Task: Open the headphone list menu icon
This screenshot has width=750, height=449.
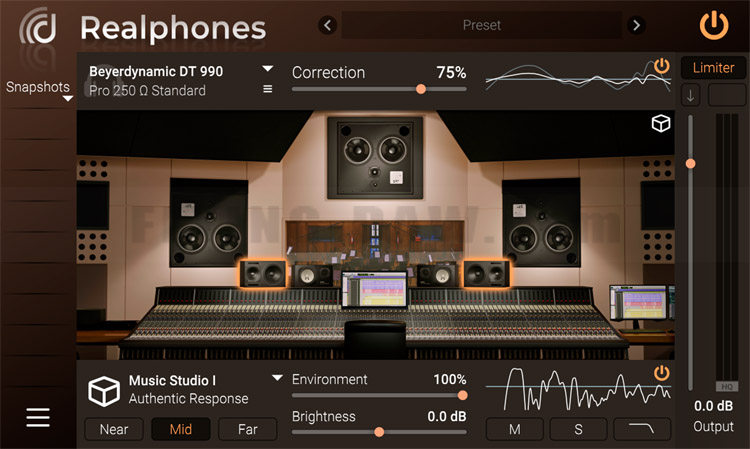Action: [268, 89]
